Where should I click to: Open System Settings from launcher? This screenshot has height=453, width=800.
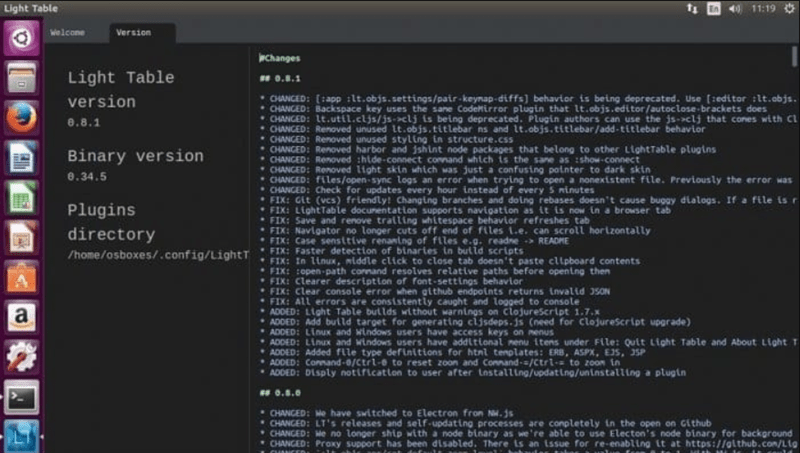coord(21,357)
